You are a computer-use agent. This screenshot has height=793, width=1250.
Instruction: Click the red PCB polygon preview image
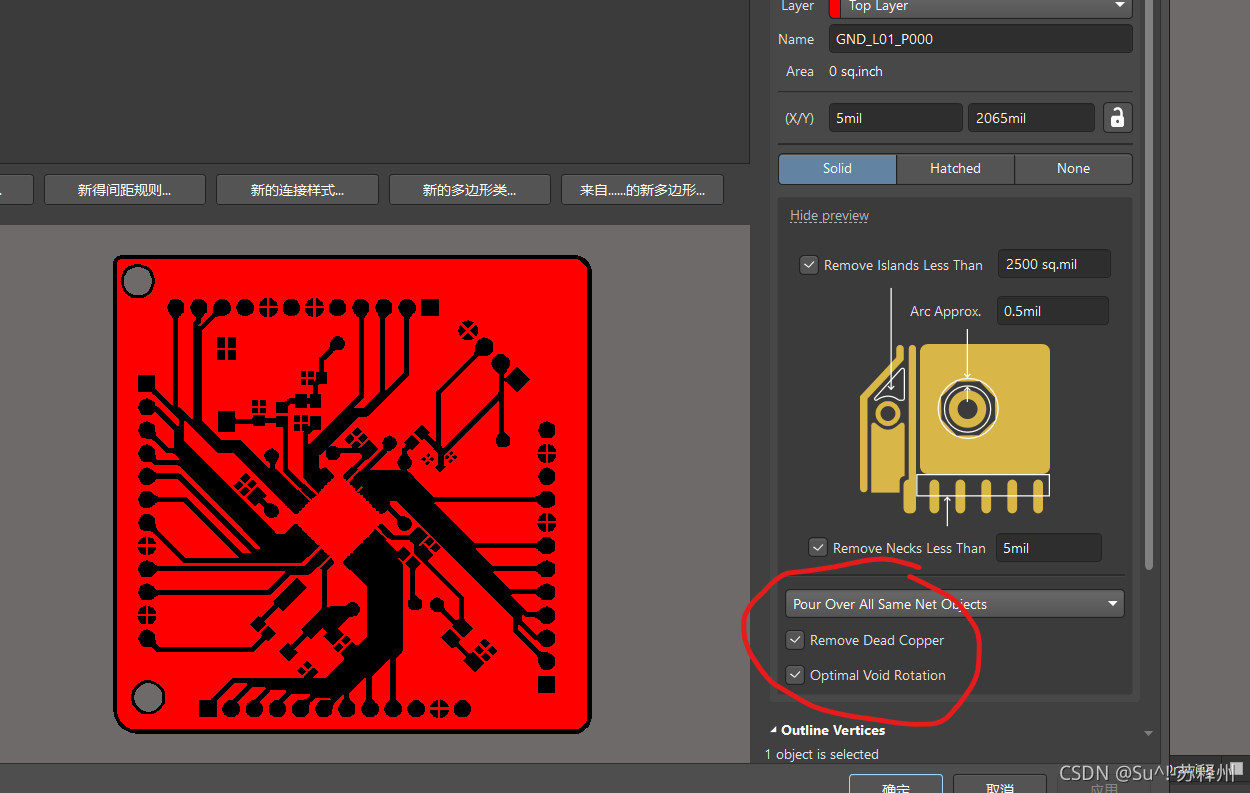click(x=352, y=494)
